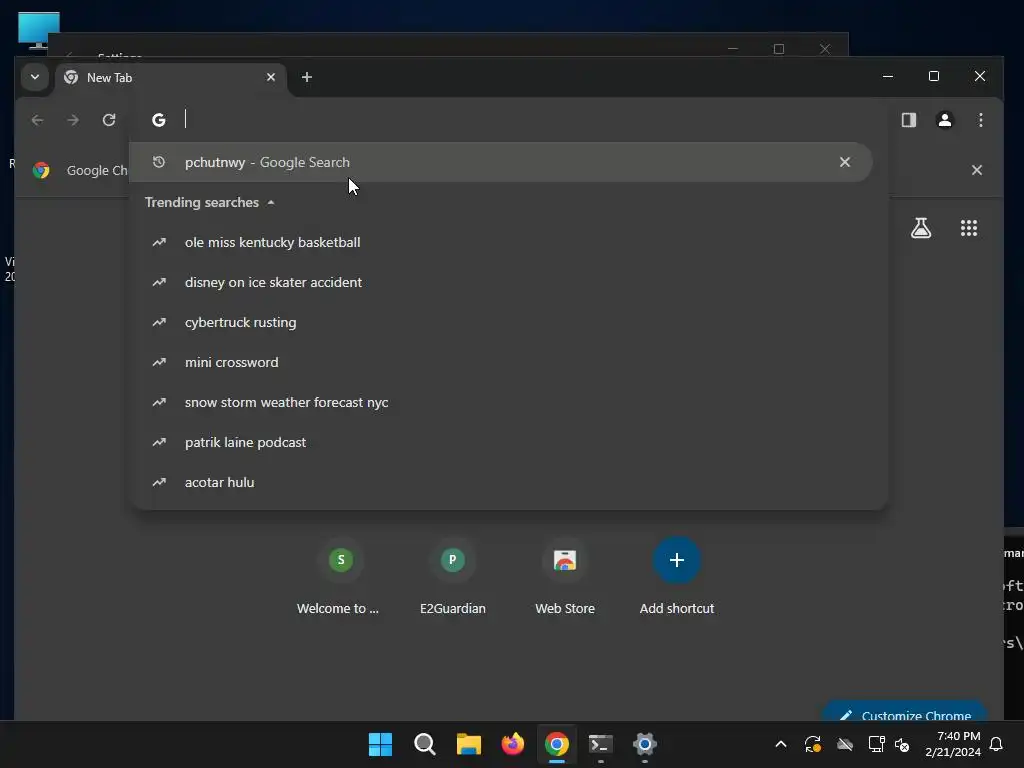Choose the acotar hulu suggestion
This screenshot has height=768, width=1024.
[x=508, y=483]
